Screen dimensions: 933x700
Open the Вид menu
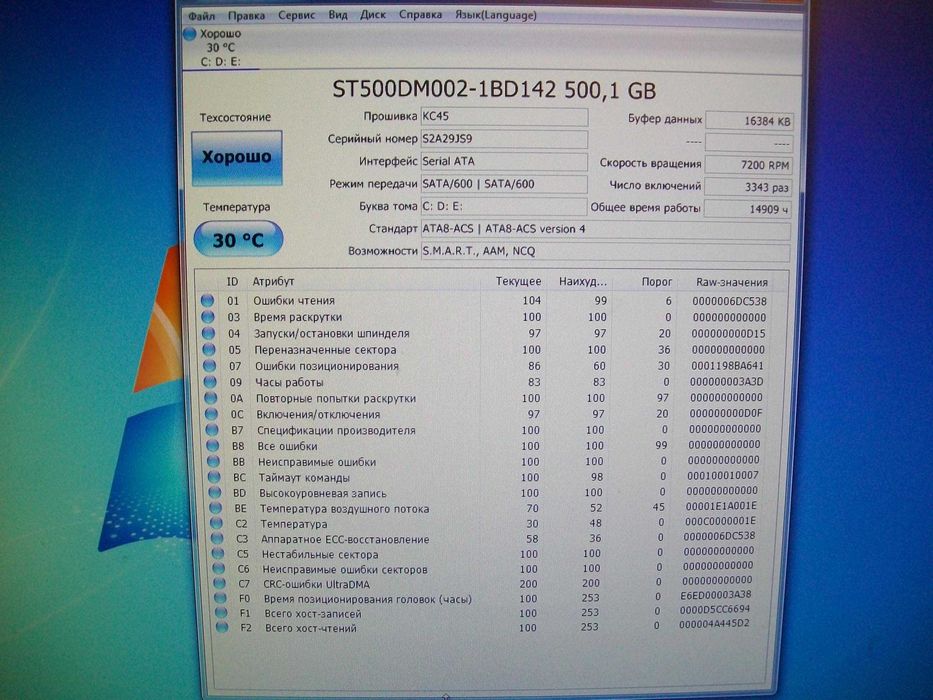338,14
